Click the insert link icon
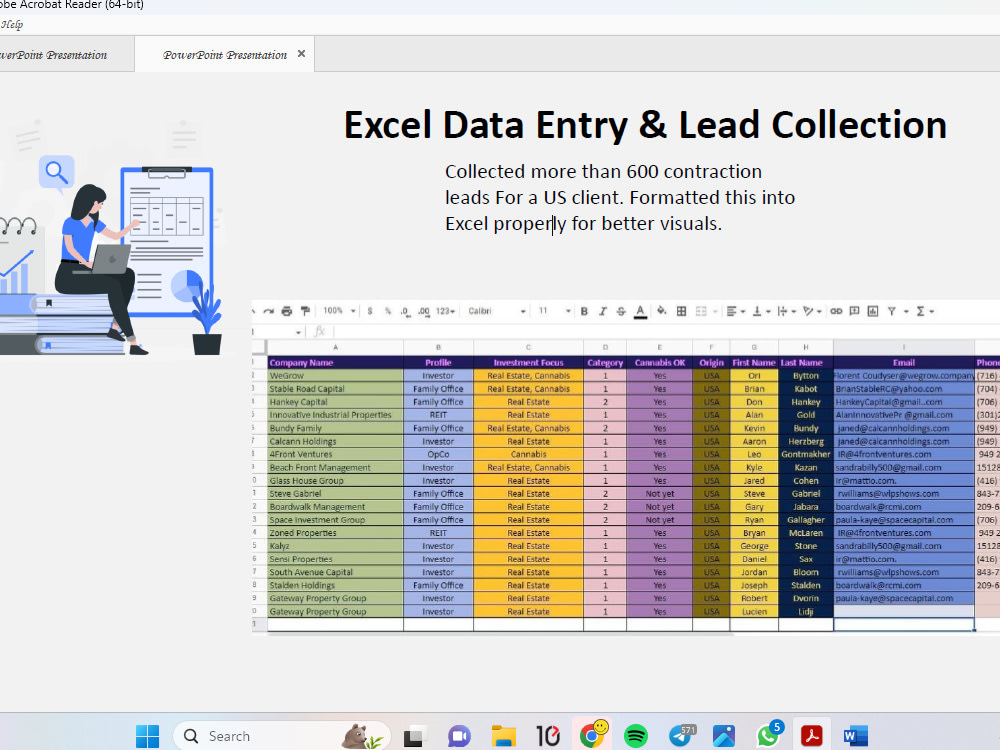The width and height of the screenshot is (1000, 750). pyautogui.click(x=835, y=311)
